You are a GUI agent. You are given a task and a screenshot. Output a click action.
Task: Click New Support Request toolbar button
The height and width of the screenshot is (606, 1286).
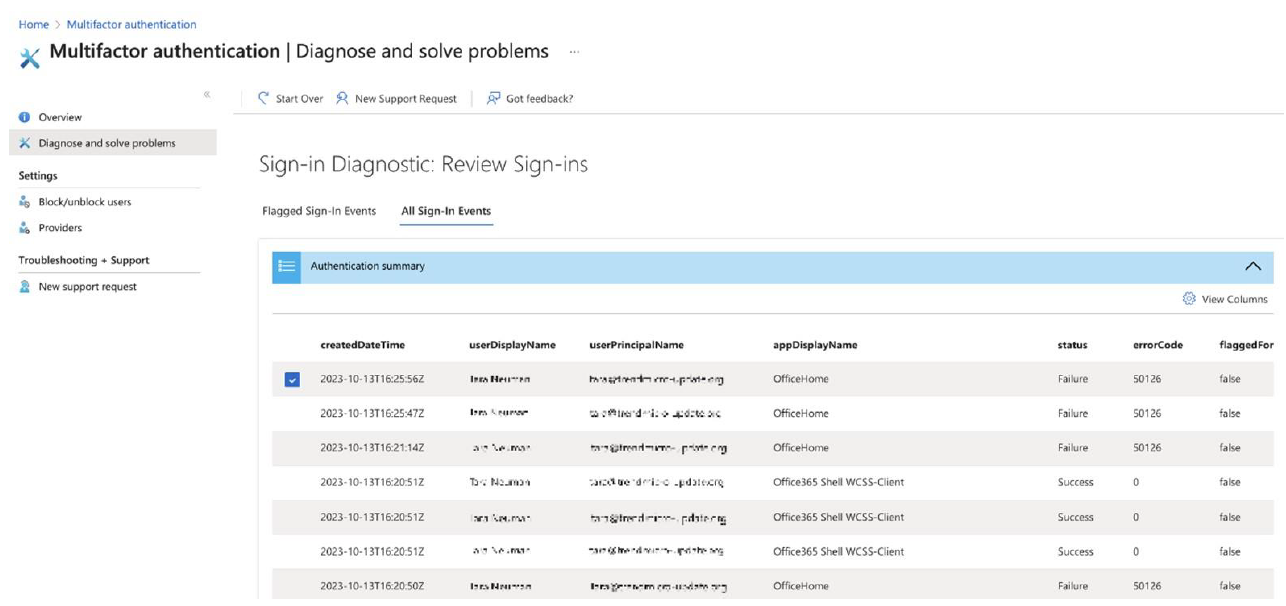pyautogui.click(x=396, y=98)
